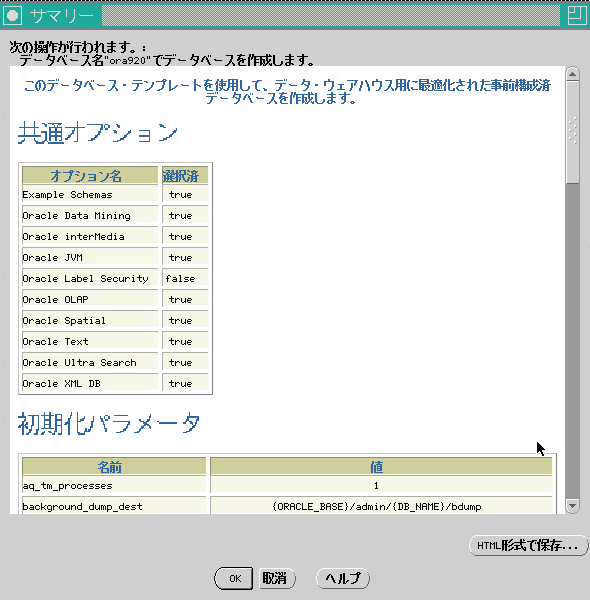The width and height of the screenshot is (590, 600).
Task: Click the false value for Label Security
Action: pos(180,279)
